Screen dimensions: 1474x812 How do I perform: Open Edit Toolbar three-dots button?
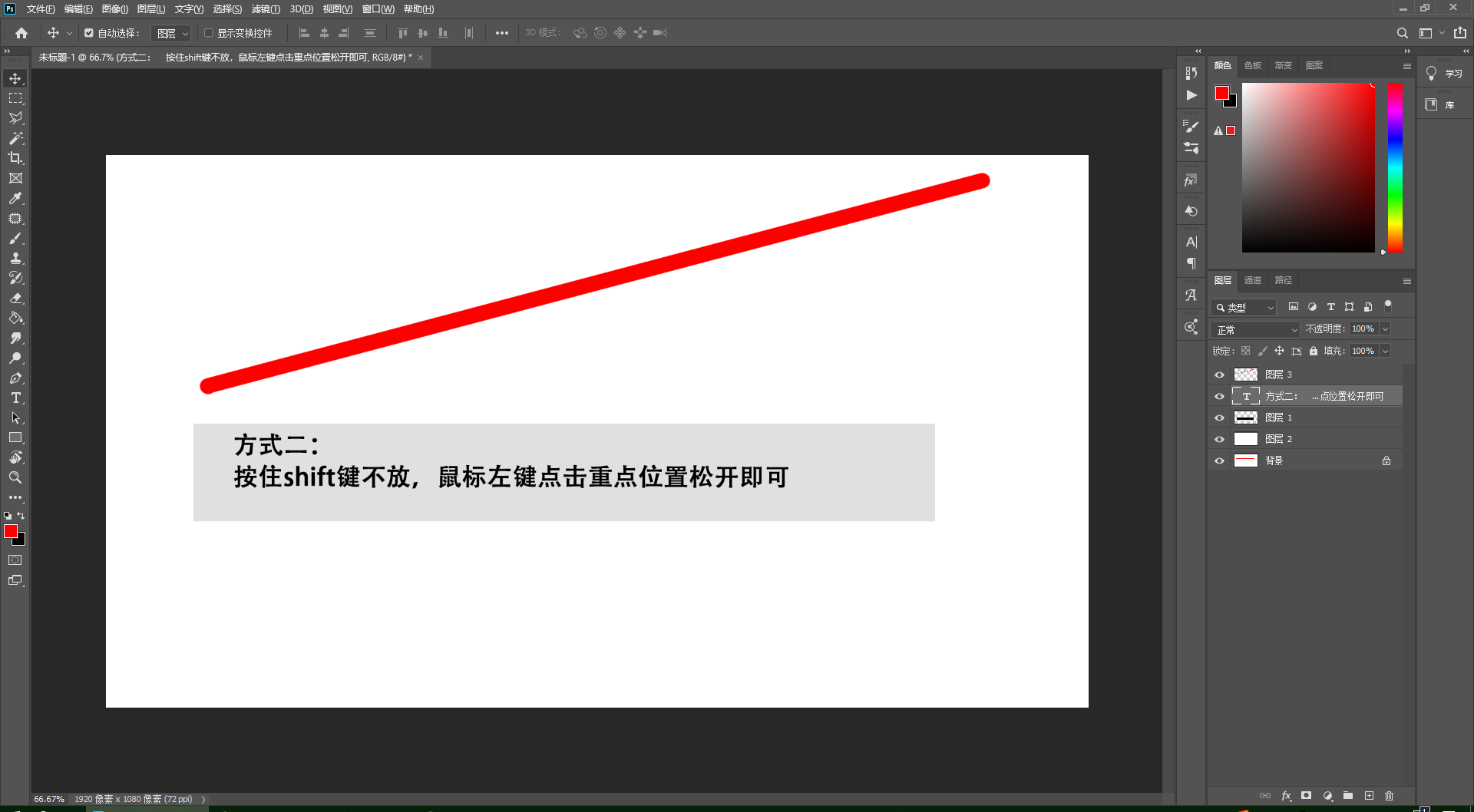click(x=15, y=497)
